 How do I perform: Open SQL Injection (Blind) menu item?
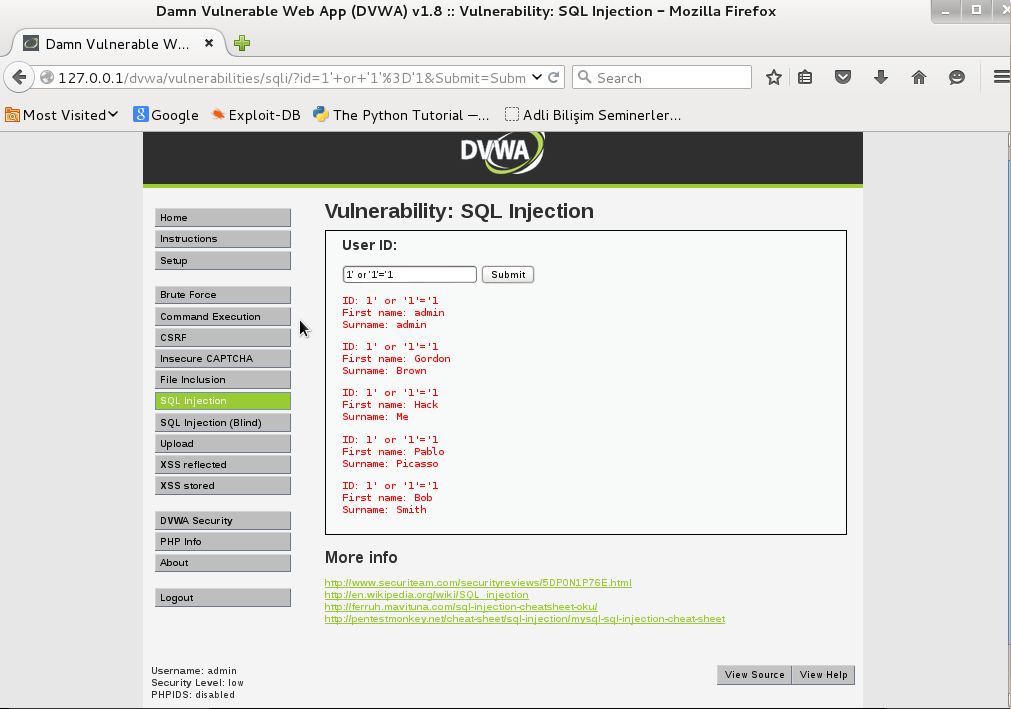click(222, 423)
